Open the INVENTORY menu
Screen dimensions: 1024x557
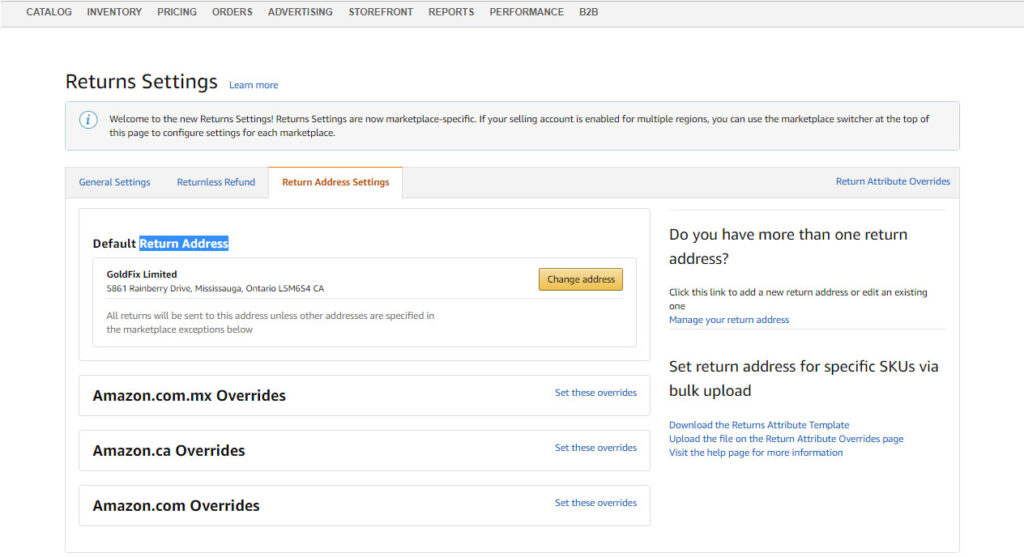[114, 12]
